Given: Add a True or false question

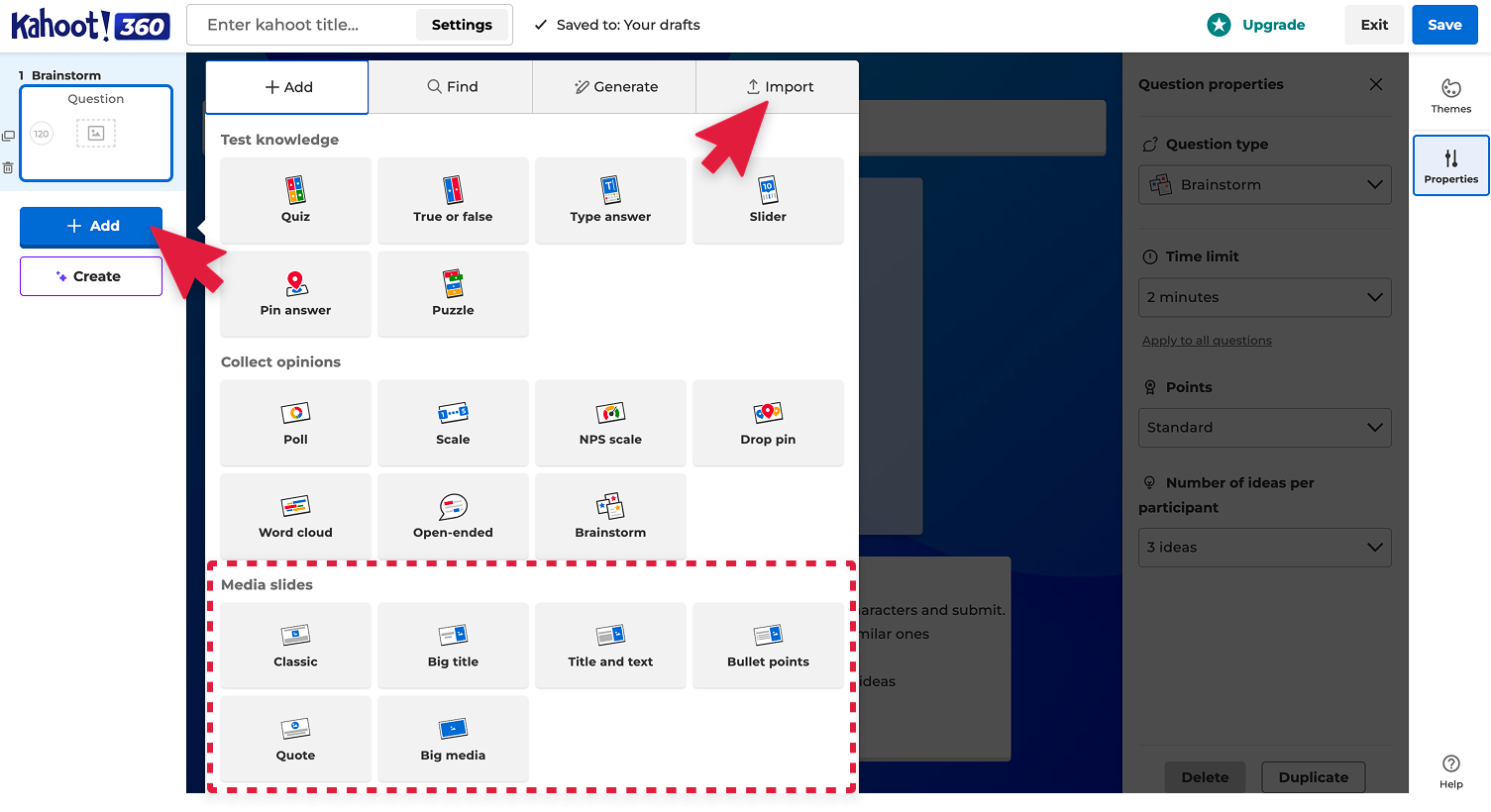Looking at the screenshot, I should (x=453, y=200).
